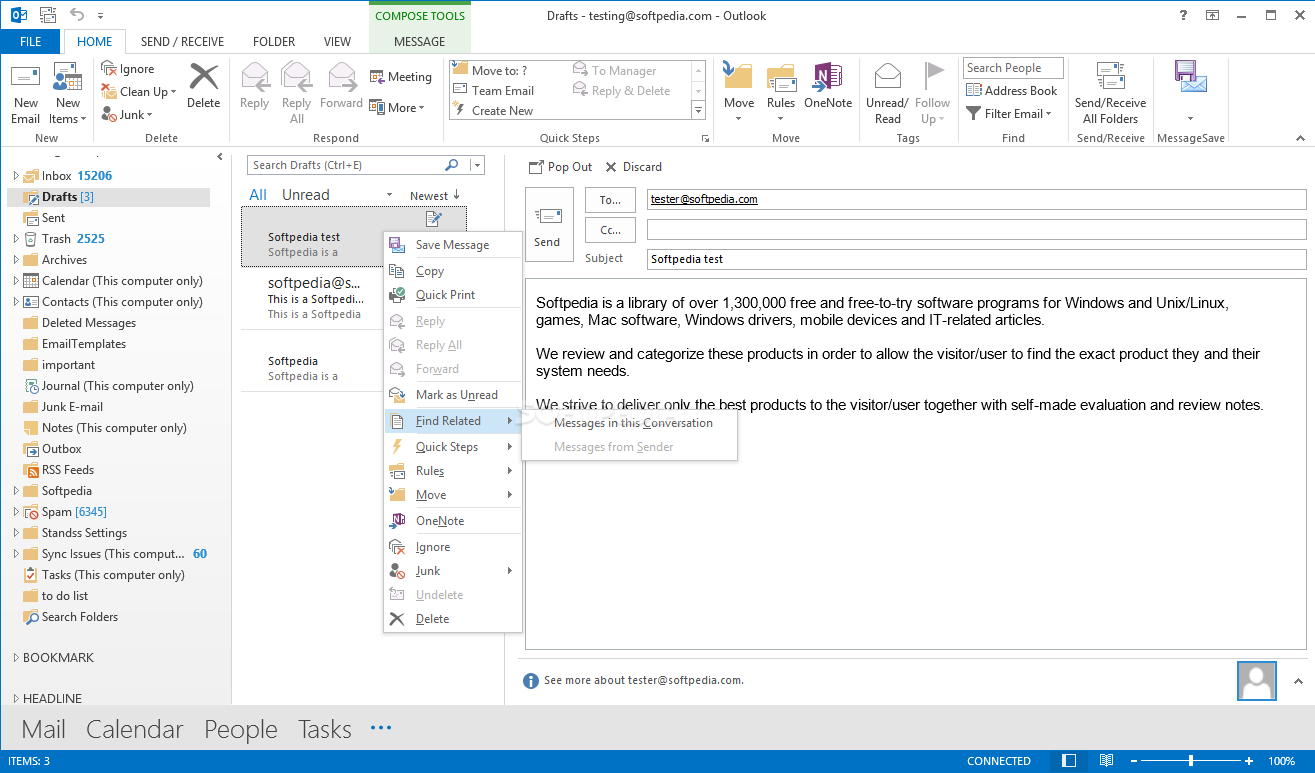Click the Meeting respond button

click(401, 77)
